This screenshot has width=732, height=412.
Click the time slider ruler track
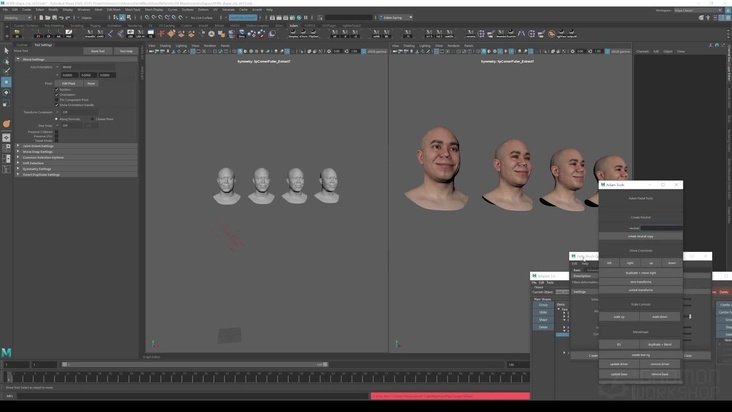[x=266, y=376]
